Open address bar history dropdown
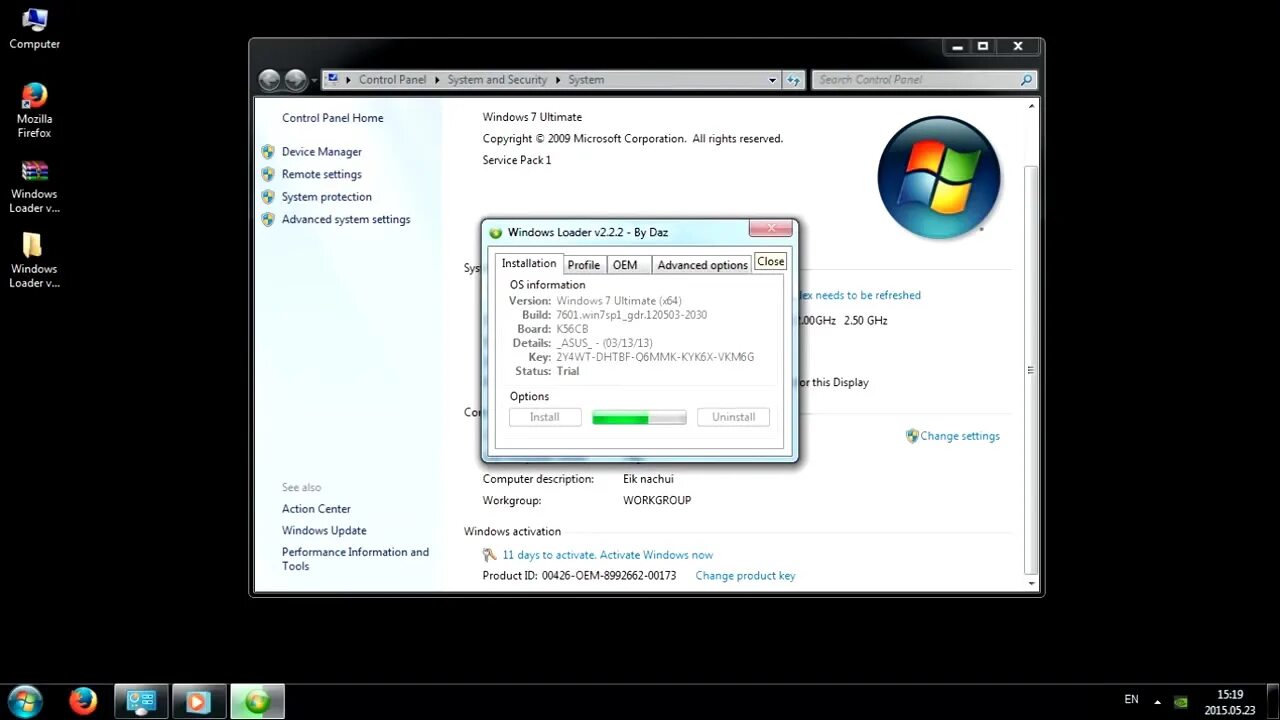 click(x=772, y=80)
